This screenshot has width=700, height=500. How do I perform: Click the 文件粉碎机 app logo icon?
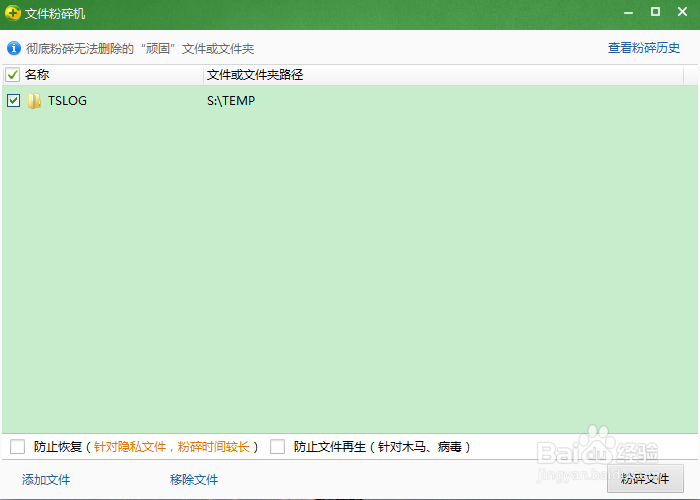[x=12, y=13]
